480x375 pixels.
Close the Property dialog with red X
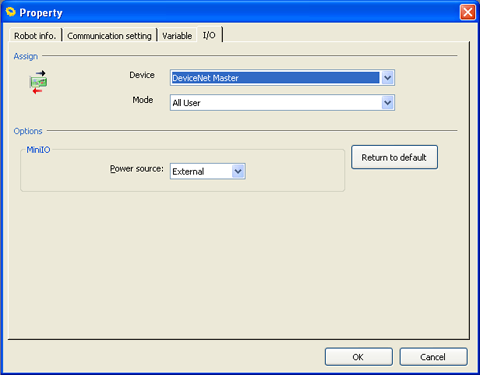(467, 12)
